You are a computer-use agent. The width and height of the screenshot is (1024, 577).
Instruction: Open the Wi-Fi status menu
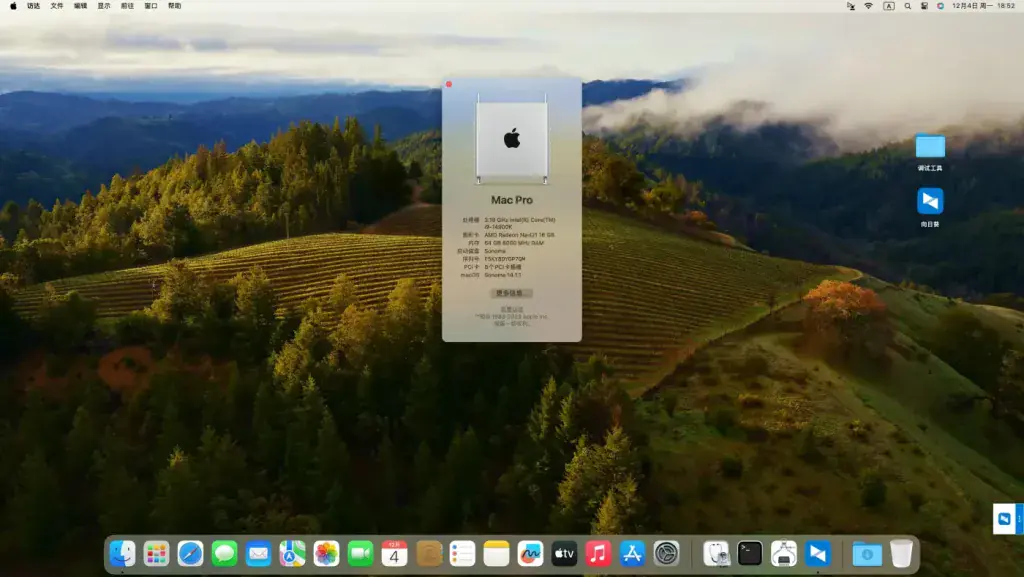click(869, 6)
